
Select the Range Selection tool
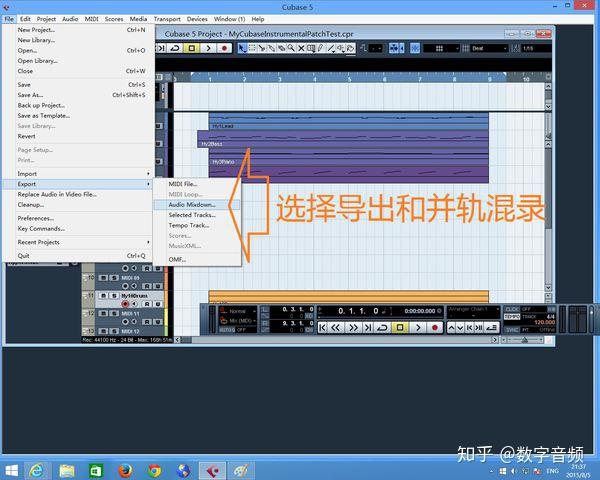252,48
